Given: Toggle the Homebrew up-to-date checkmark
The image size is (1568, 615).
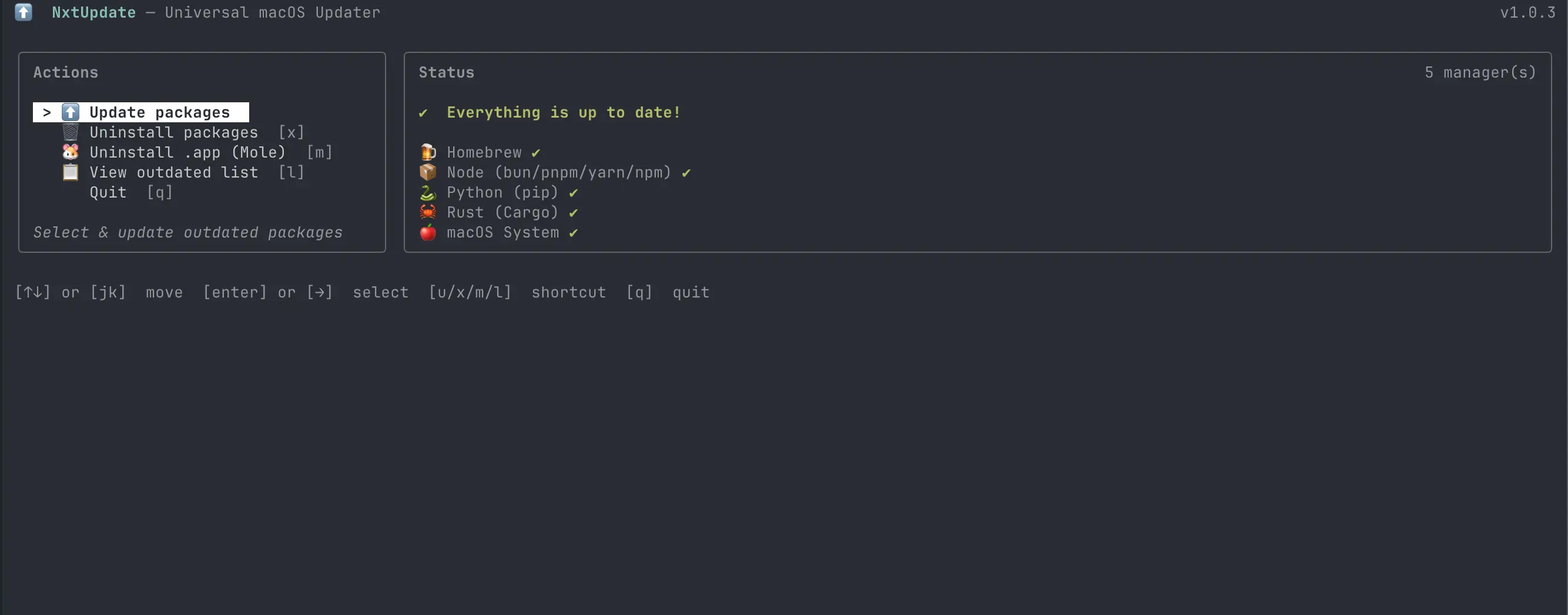Looking at the screenshot, I should [x=534, y=152].
